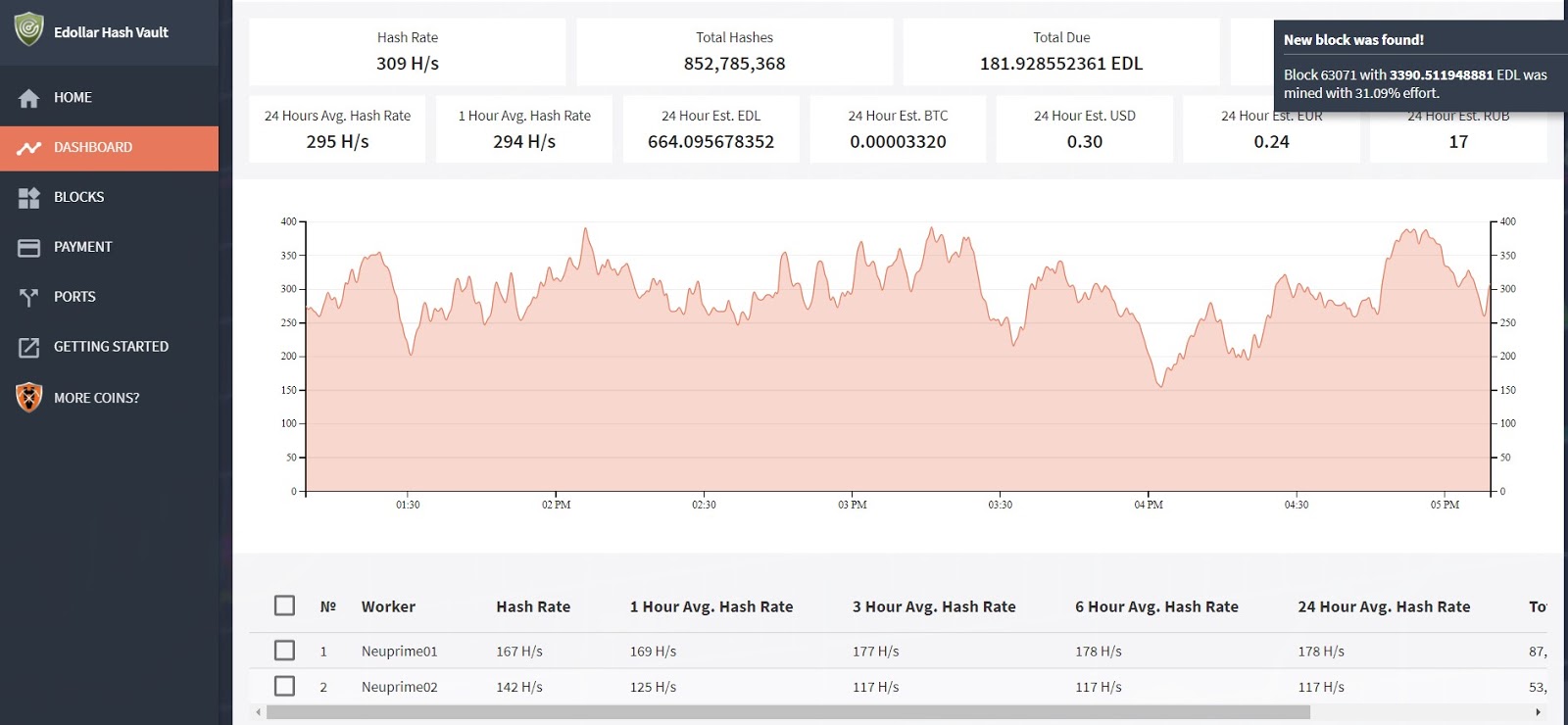Check the Neuprime01 worker checkbox

click(x=284, y=651)
